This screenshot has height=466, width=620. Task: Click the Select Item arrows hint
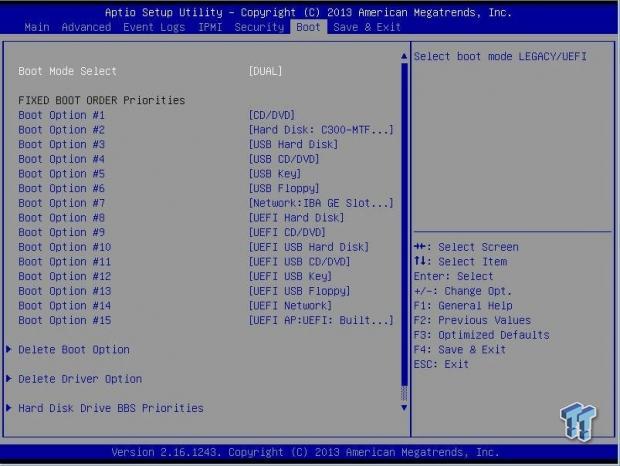tap(461, 261)
